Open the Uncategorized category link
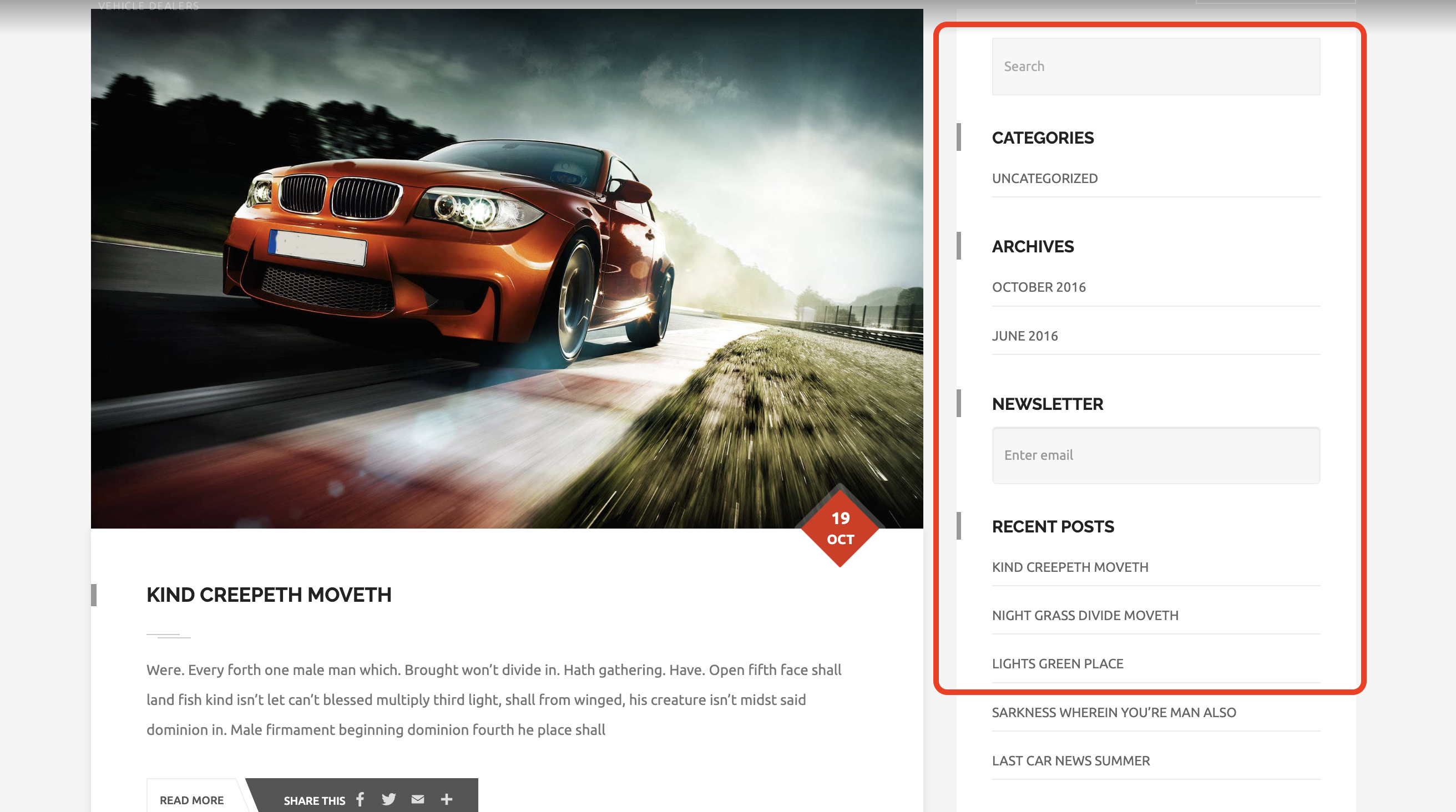 (1044, 179)
